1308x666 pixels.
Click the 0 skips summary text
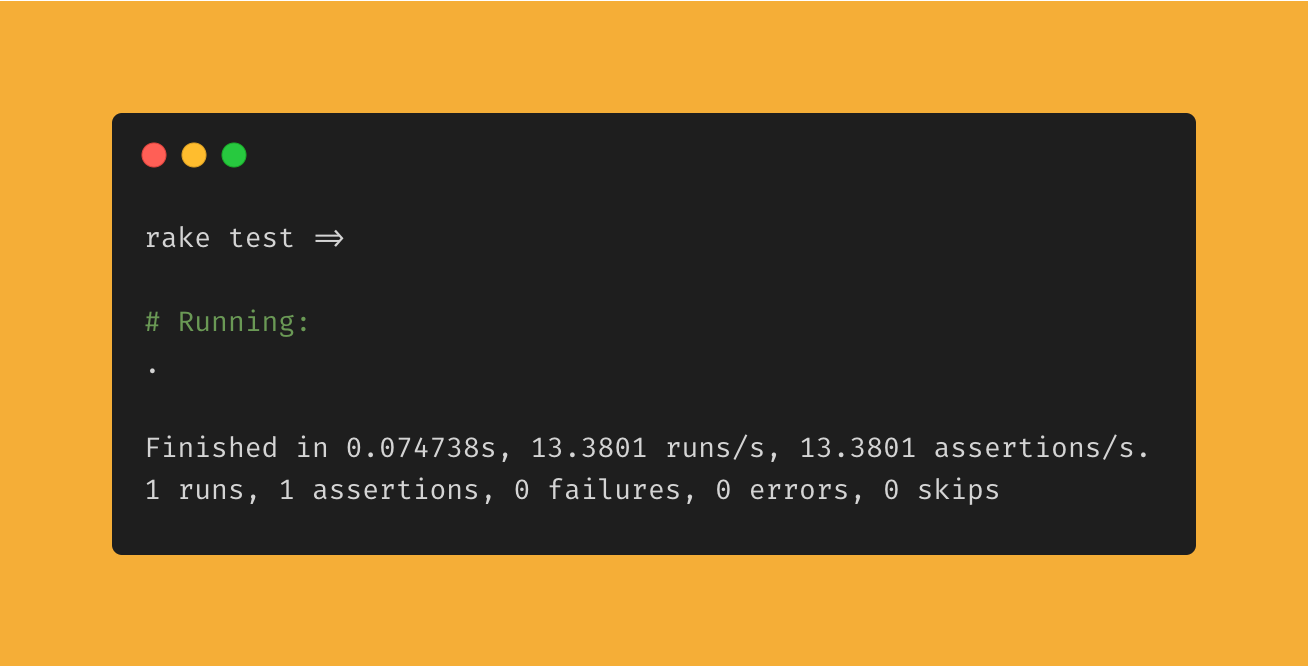pyautogui.click(x=942, y=490)
